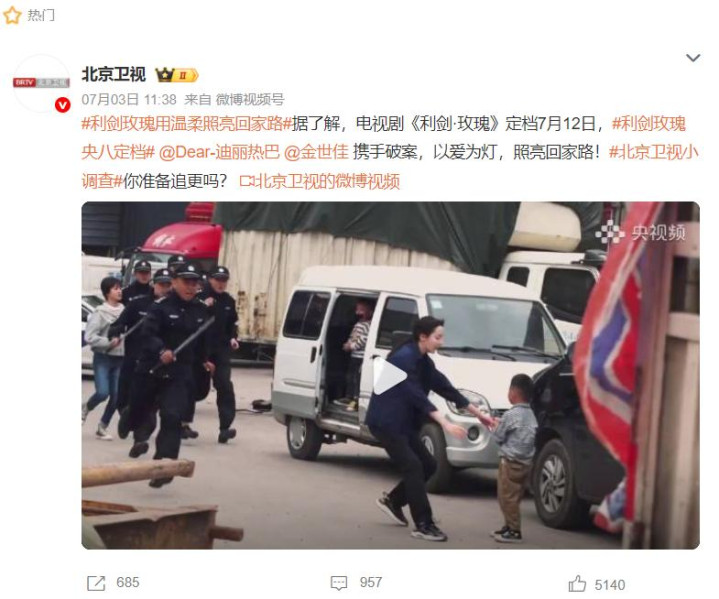Click the star icon beside 热门
The height and width of the screenshot is (599, 719).
[x=12, y=16]
